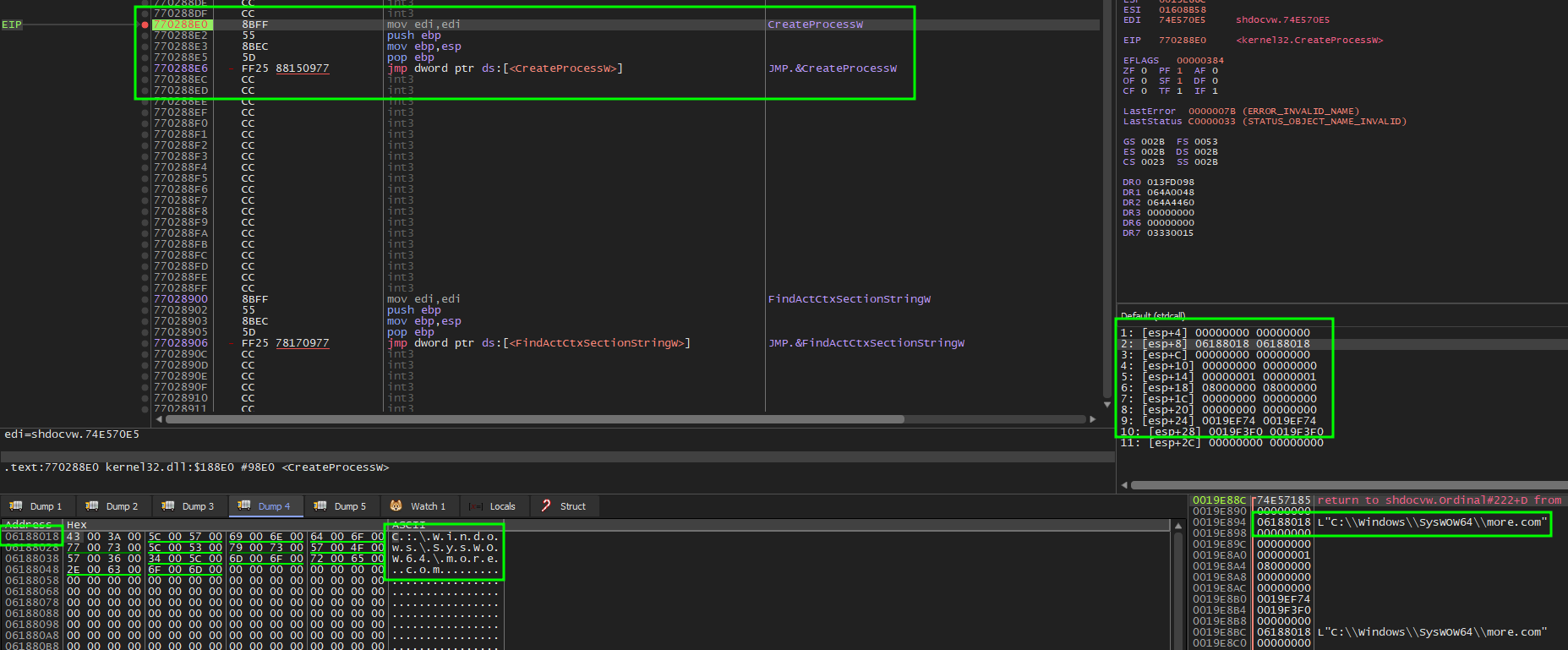Open the Default (stdcall) calling convention dropdown
Image resolution: width=1568 pixels, height=650 pixels.
(1153, 316)
